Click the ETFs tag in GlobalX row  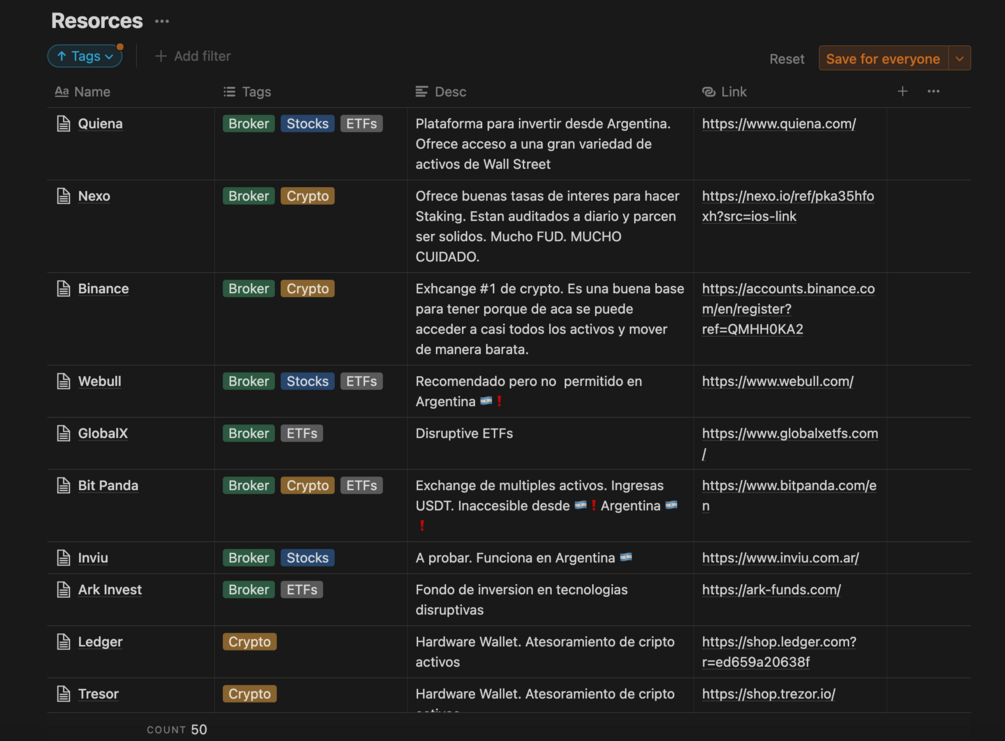tap(302, 433)
